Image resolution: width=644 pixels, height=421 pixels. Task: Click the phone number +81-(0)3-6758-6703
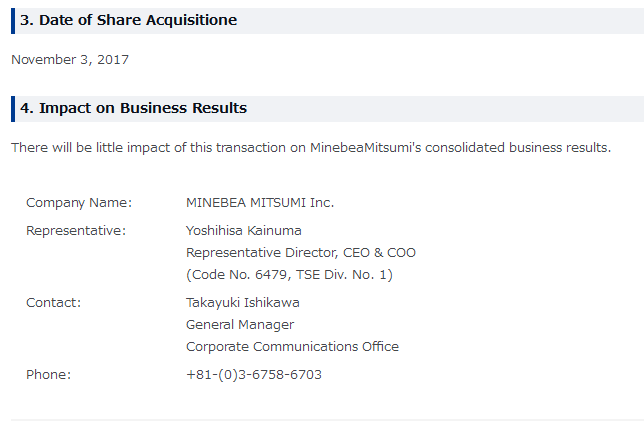[x=254, y=374]
